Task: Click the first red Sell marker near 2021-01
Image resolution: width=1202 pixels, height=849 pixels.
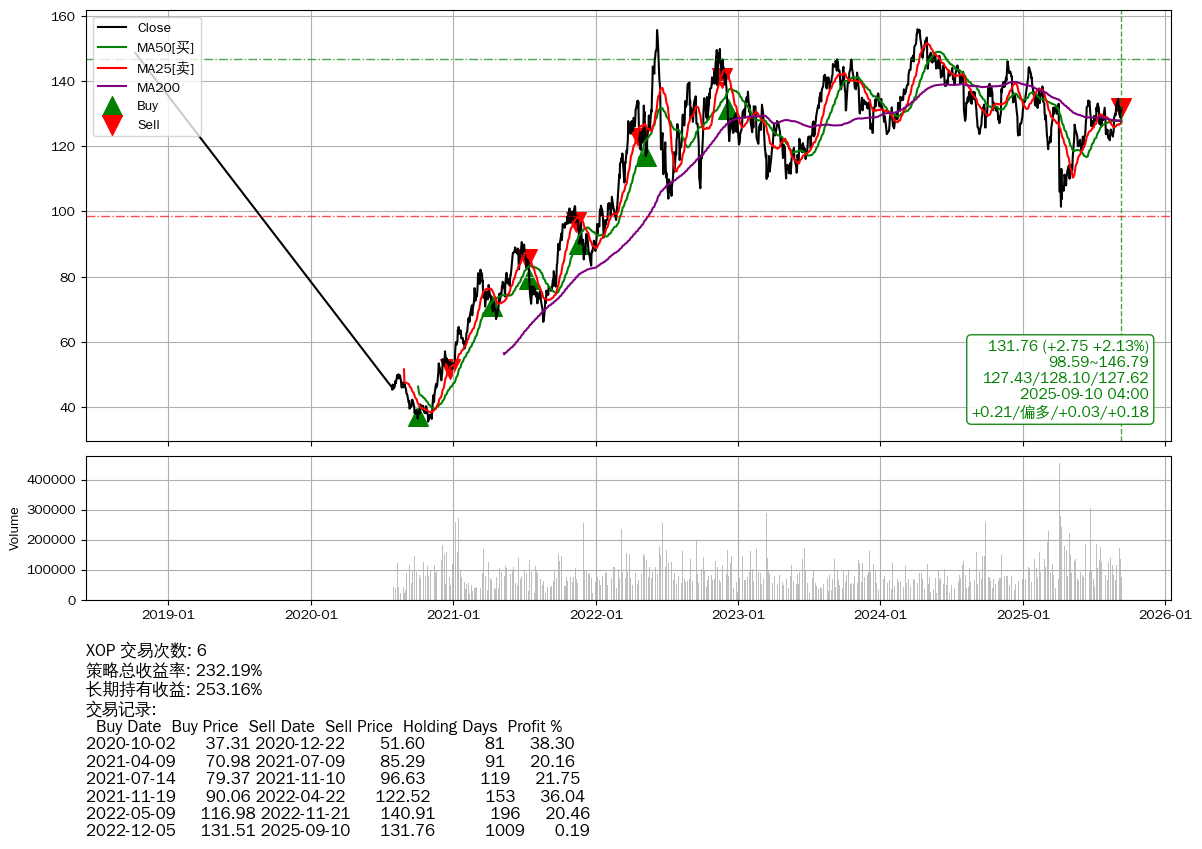Action: (x=450, y=368)
